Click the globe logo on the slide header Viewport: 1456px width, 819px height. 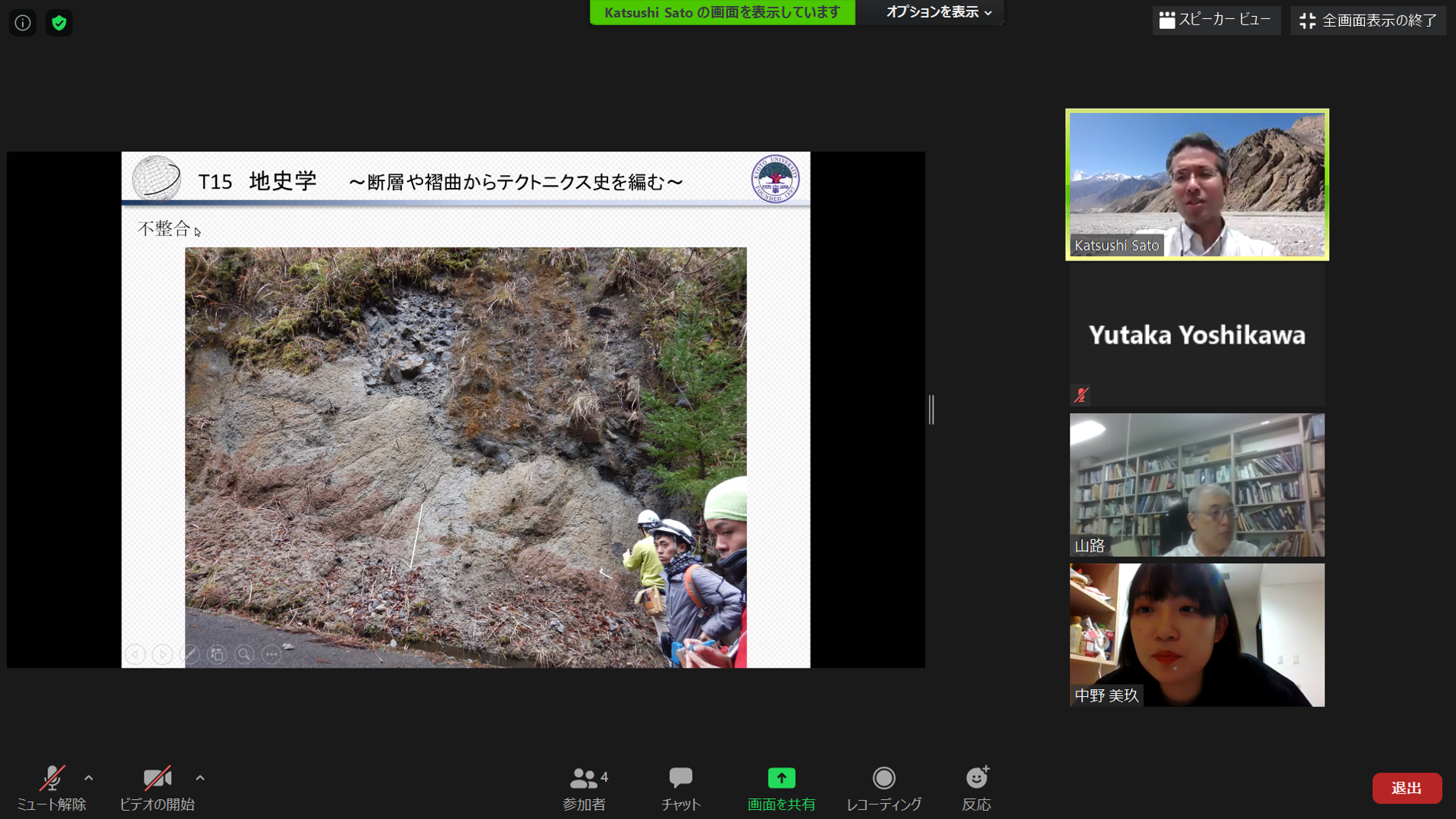point(157,178)
